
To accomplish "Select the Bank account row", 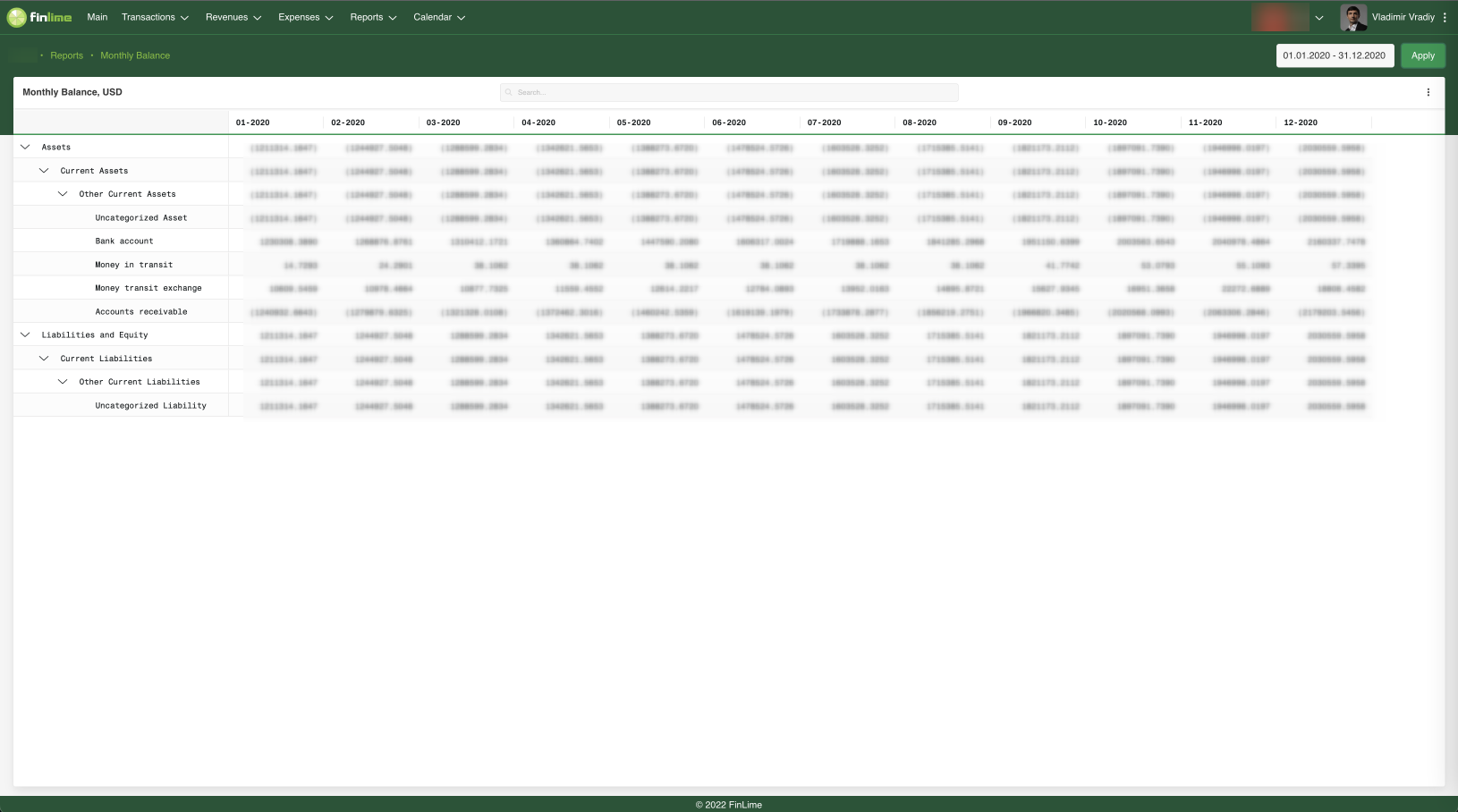I will point(124,241).
